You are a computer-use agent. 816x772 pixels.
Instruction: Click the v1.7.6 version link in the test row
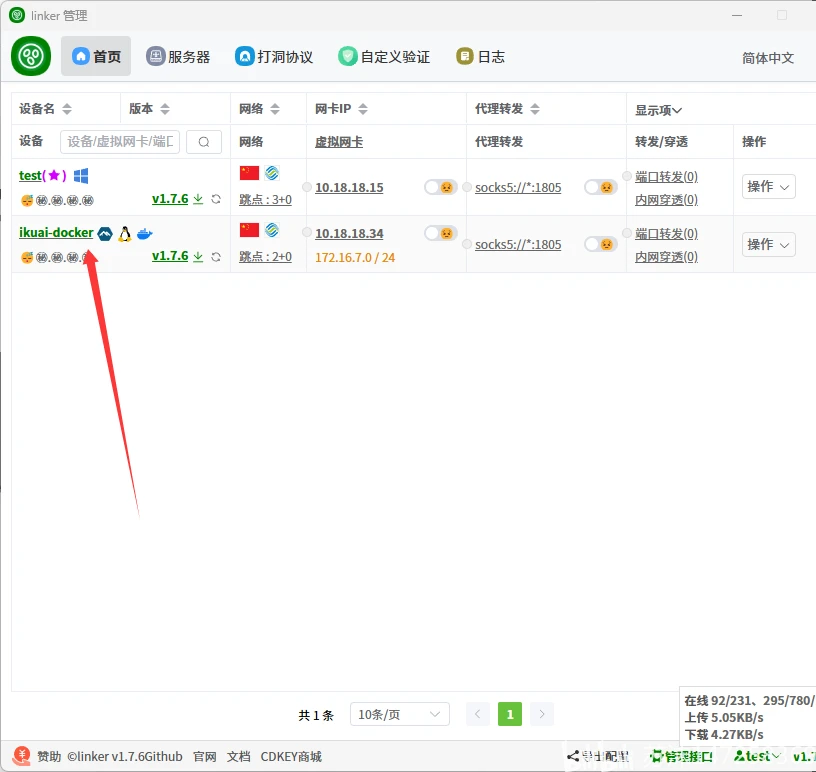170,199
